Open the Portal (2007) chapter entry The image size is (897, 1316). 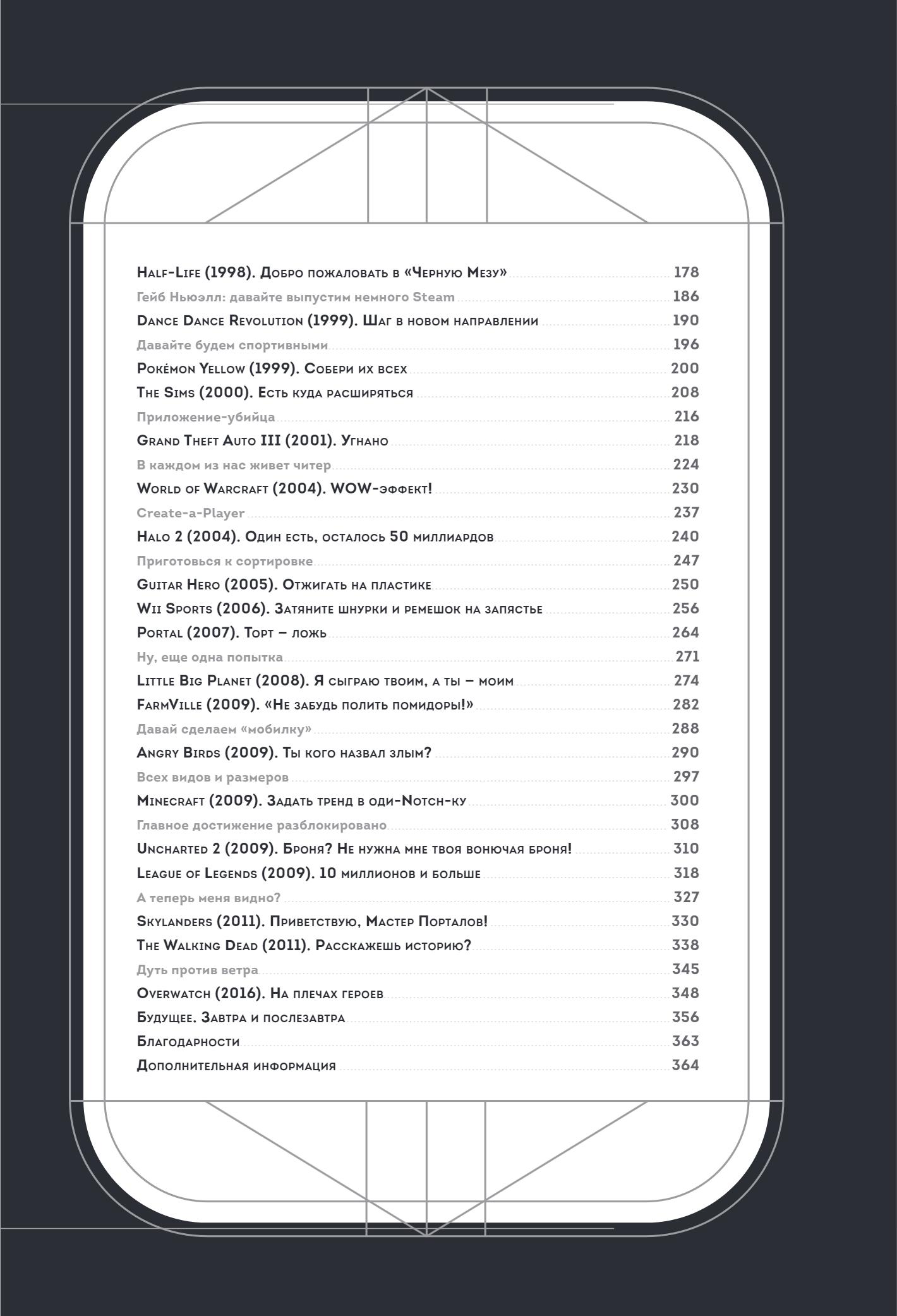(x=418, y=632)
